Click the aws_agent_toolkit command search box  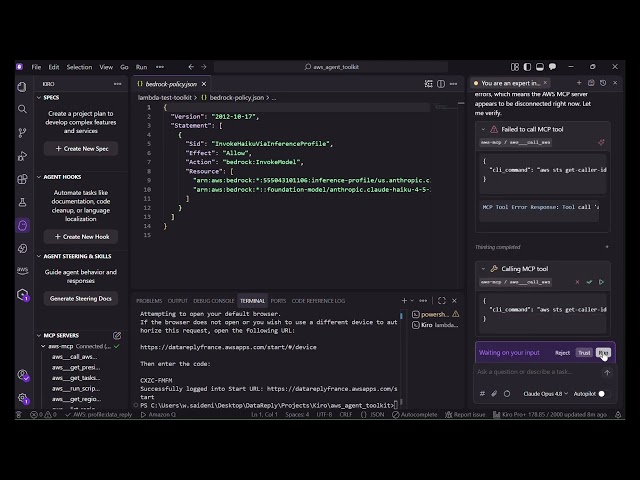pyautogui.click(x=331, y=67)
